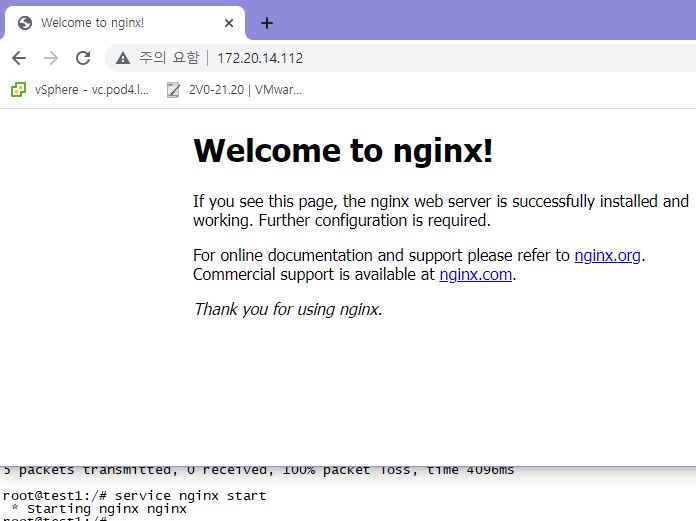Viewport: 696px width, 521px height.
Task: Click the Welcome to nginx! heading
Action: click(343, 151)
